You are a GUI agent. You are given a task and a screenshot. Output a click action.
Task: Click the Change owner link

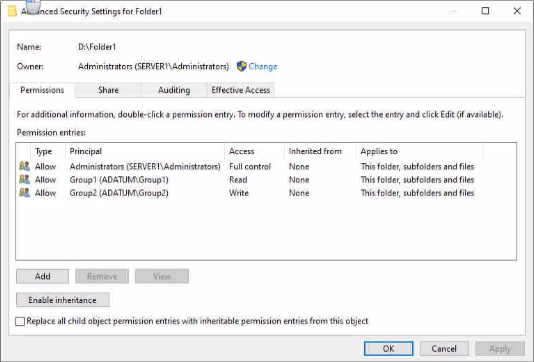click(263, 66)
